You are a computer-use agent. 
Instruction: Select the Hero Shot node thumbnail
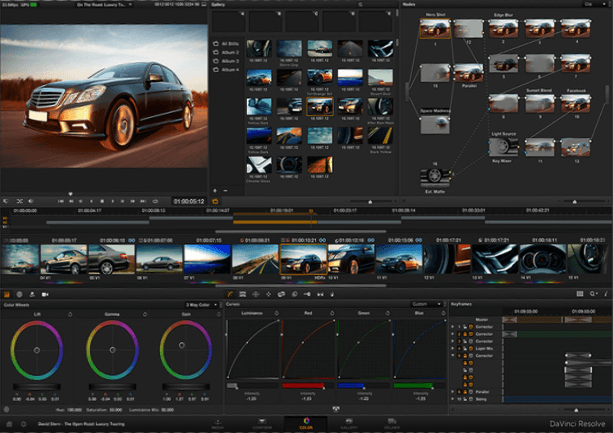(435, 29)
